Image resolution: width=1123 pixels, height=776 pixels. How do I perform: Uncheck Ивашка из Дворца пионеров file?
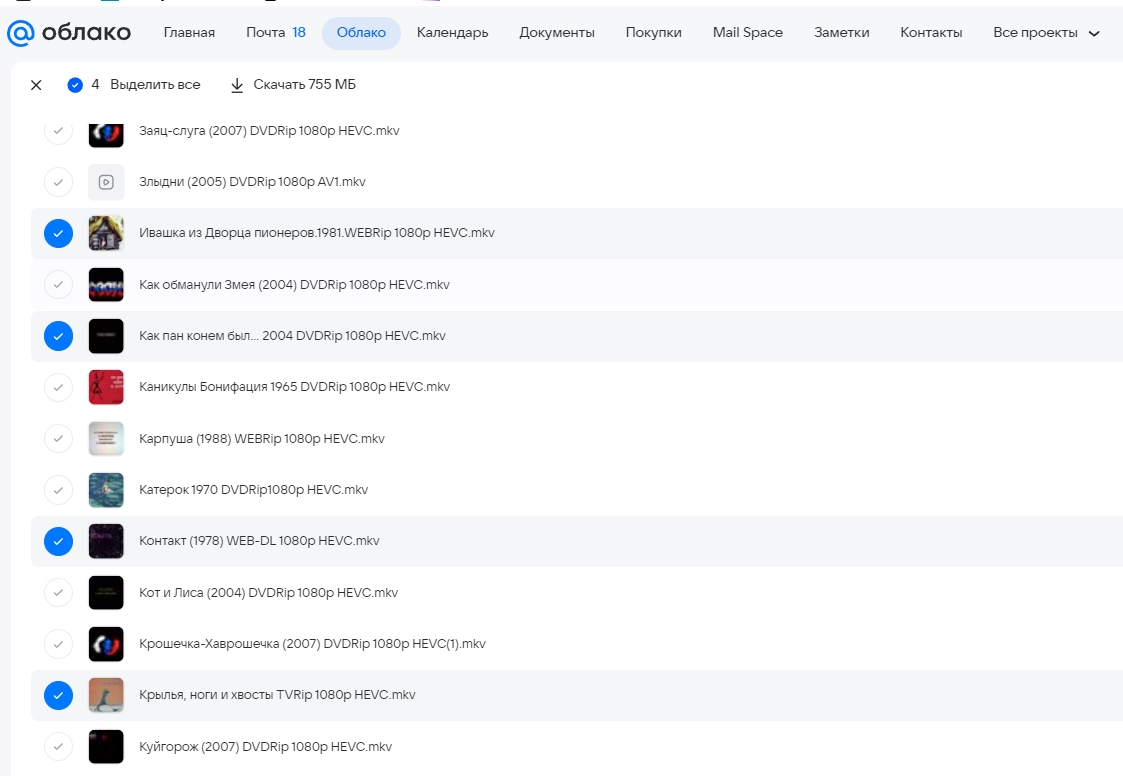[x=59, y=234]
